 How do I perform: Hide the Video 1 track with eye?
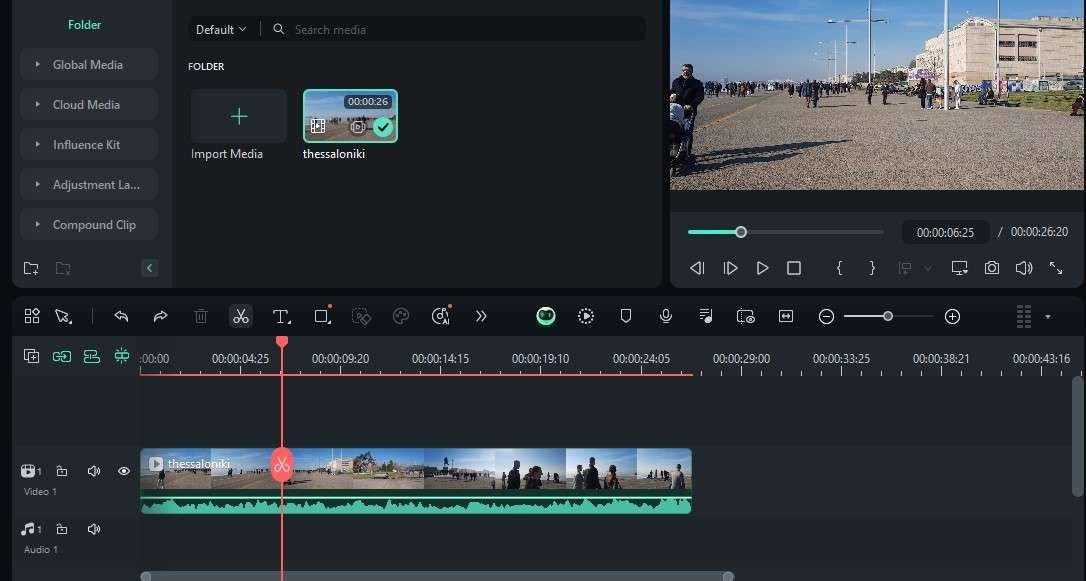[x=124, y=471]
